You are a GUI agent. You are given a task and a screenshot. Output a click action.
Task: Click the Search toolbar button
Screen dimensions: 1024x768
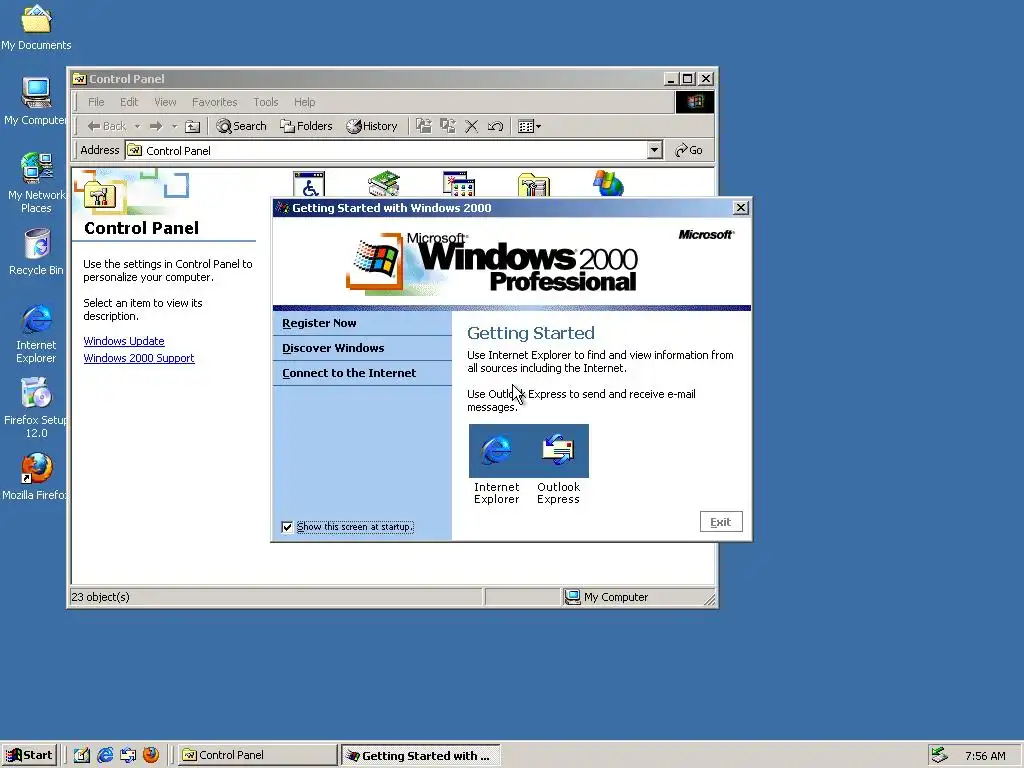click(x=242, y=126)
